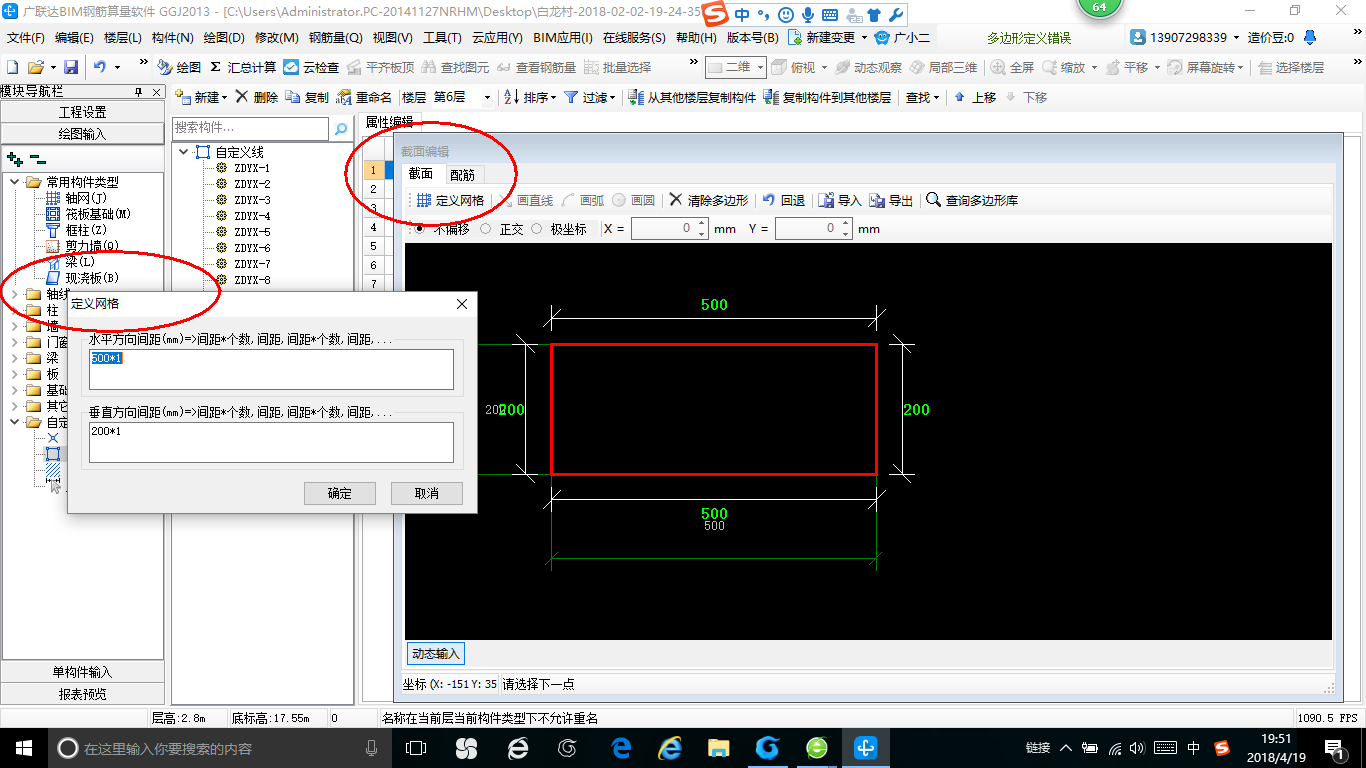Switch to the 截面 tab
This screenshot has width=1366, height=768.
[421, 174]
